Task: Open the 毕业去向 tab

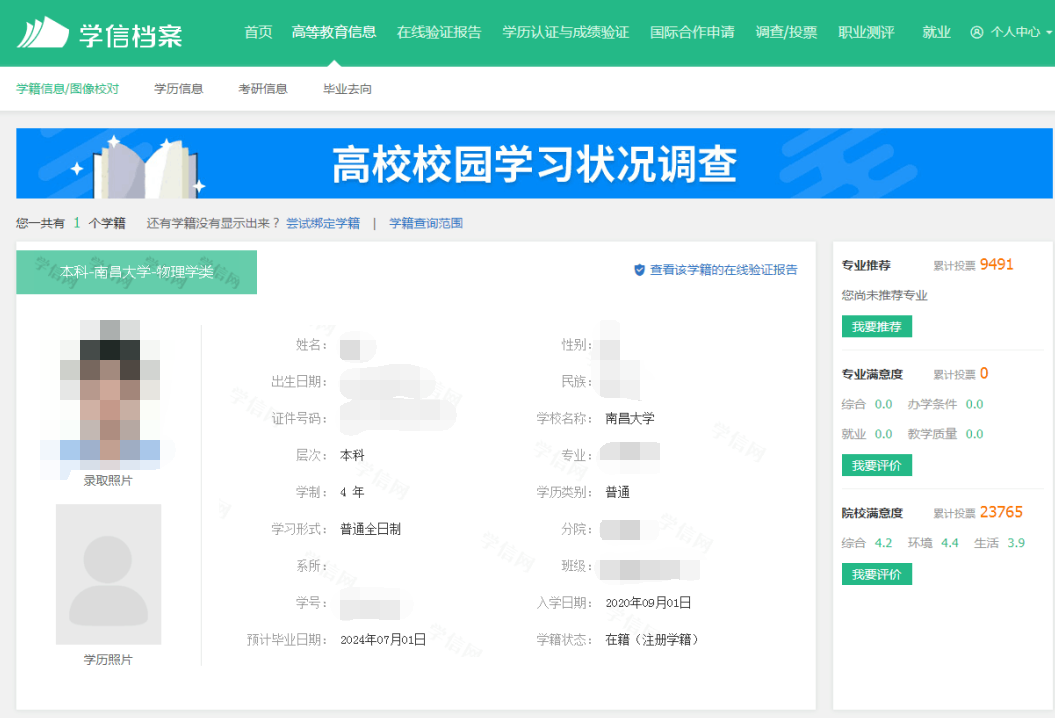Action: click(347, 89)
